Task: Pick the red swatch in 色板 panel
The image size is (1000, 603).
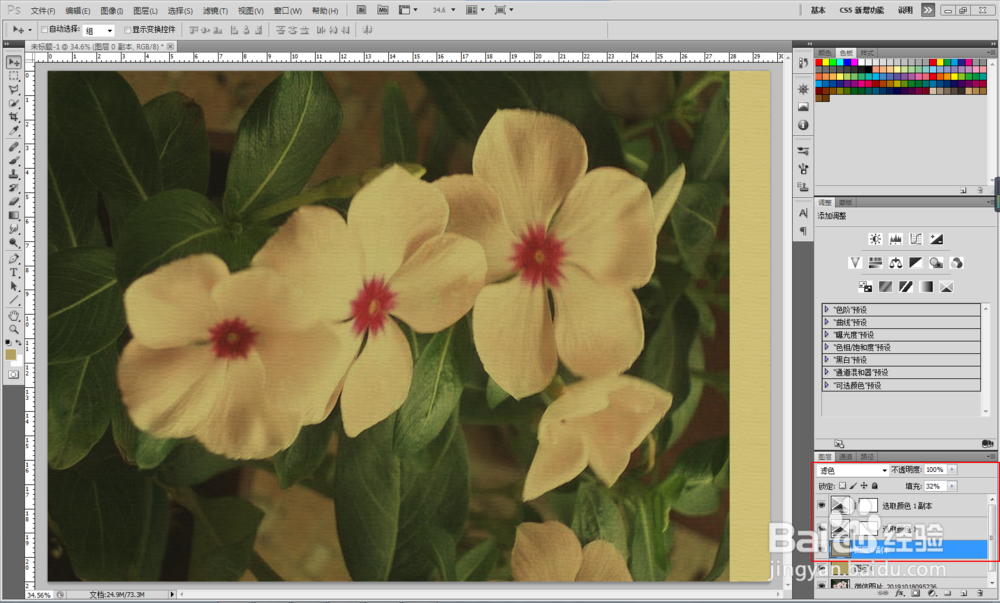Action: pyautogui.click(x=820, y=62)
